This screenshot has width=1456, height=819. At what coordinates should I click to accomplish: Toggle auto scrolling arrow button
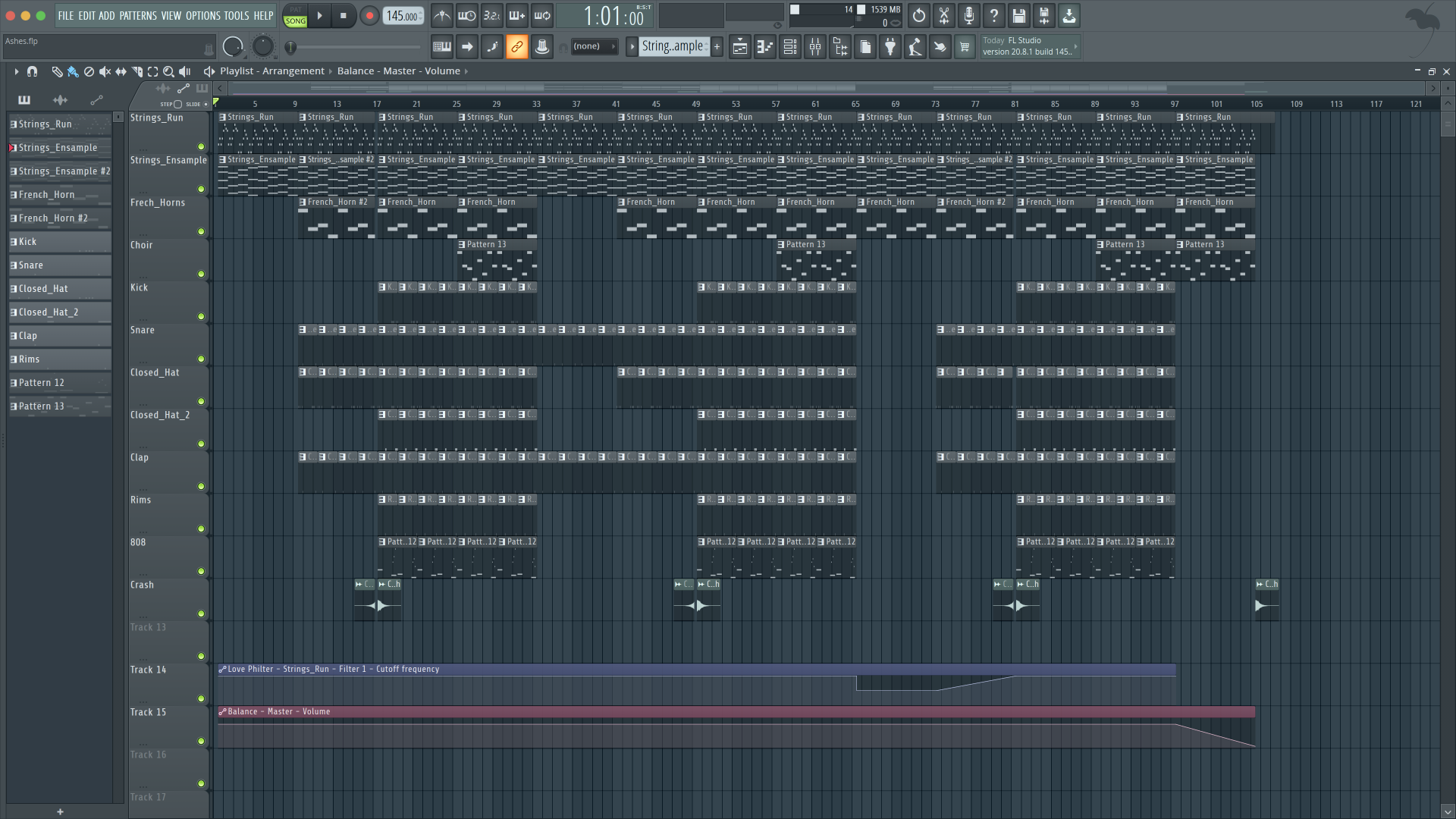[x=467, y=47]
